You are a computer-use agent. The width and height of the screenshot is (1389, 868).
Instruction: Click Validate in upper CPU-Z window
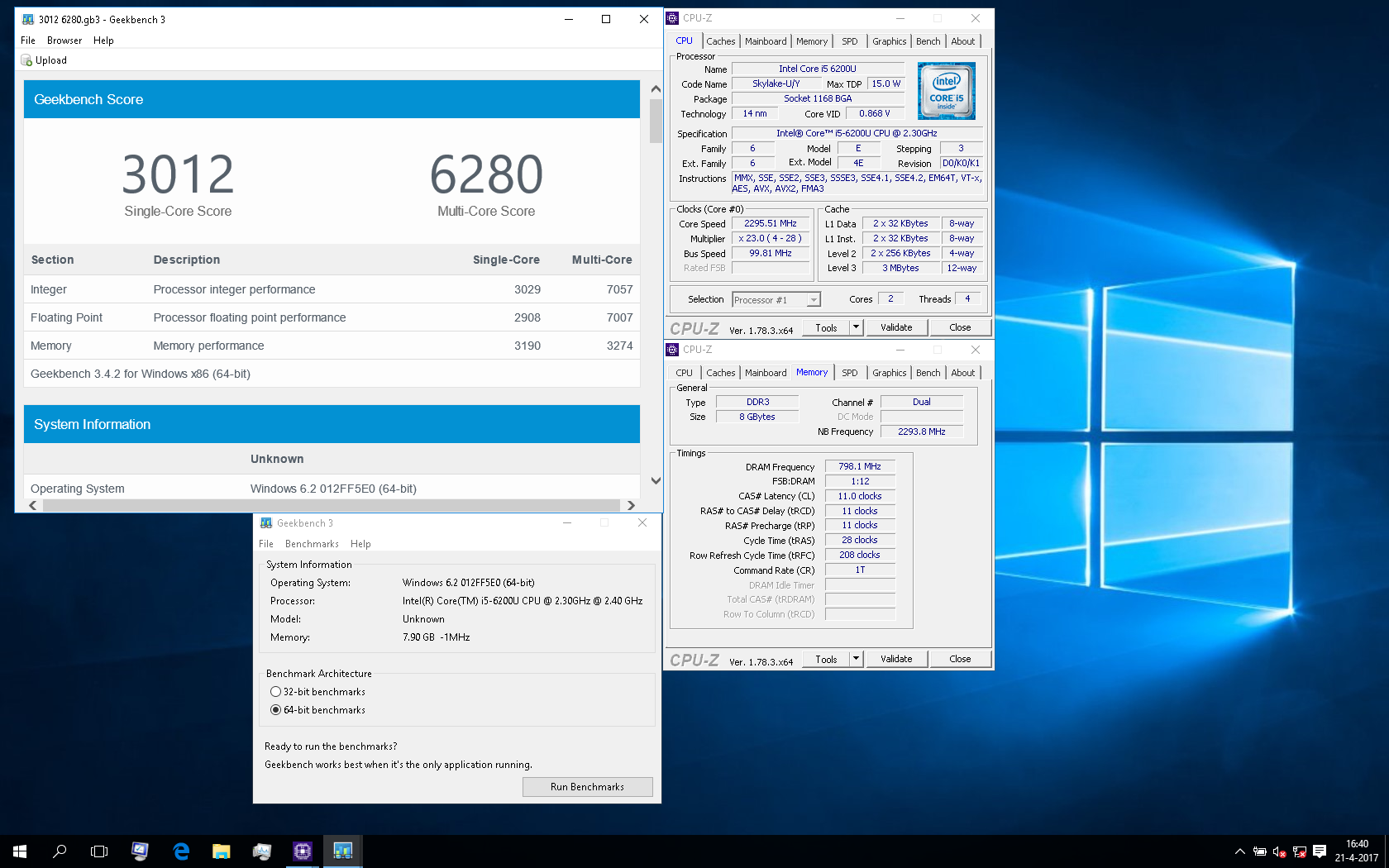coord(896,327)
